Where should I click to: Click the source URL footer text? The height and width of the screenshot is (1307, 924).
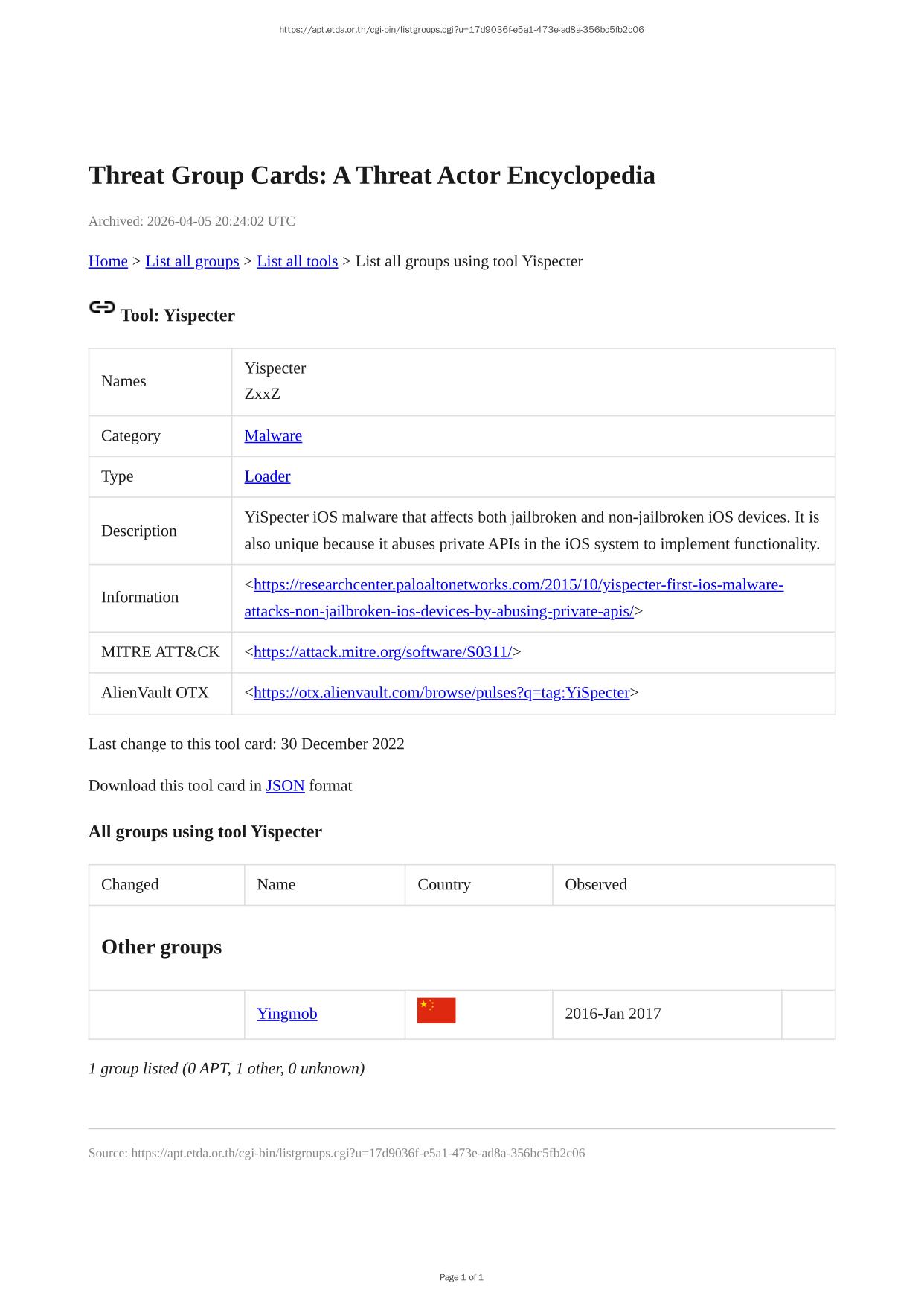[336, 1153]
